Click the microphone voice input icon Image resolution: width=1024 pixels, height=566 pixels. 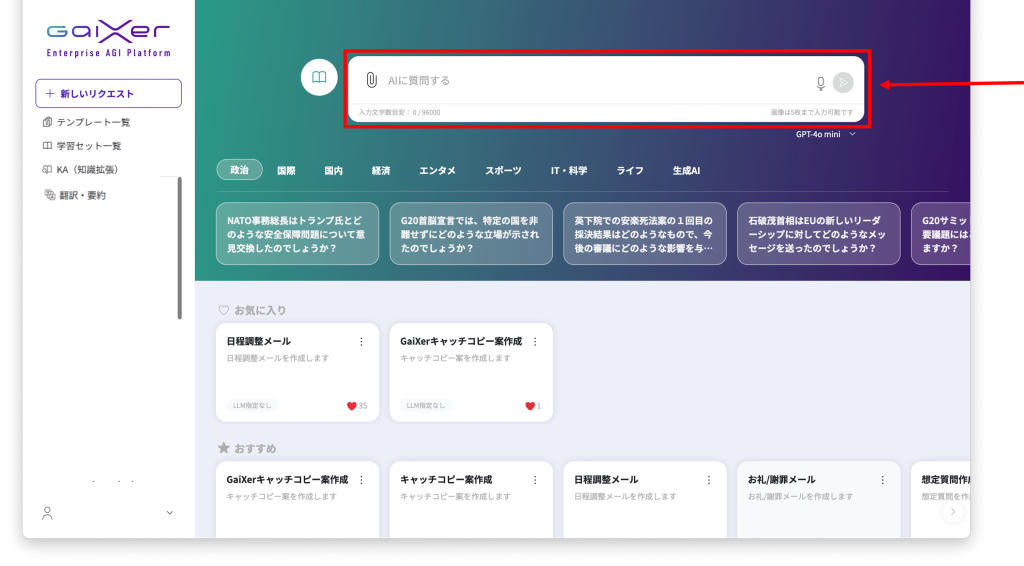pos(821,83)
